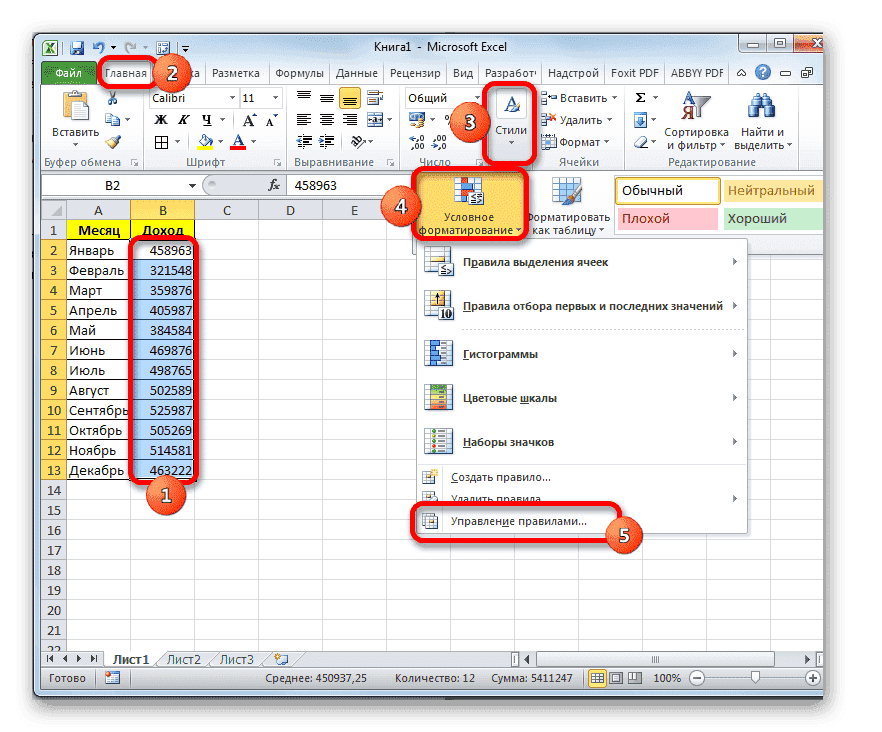
Task: Click the AutoSum sigma icon
Action: (x=640, y=96)
